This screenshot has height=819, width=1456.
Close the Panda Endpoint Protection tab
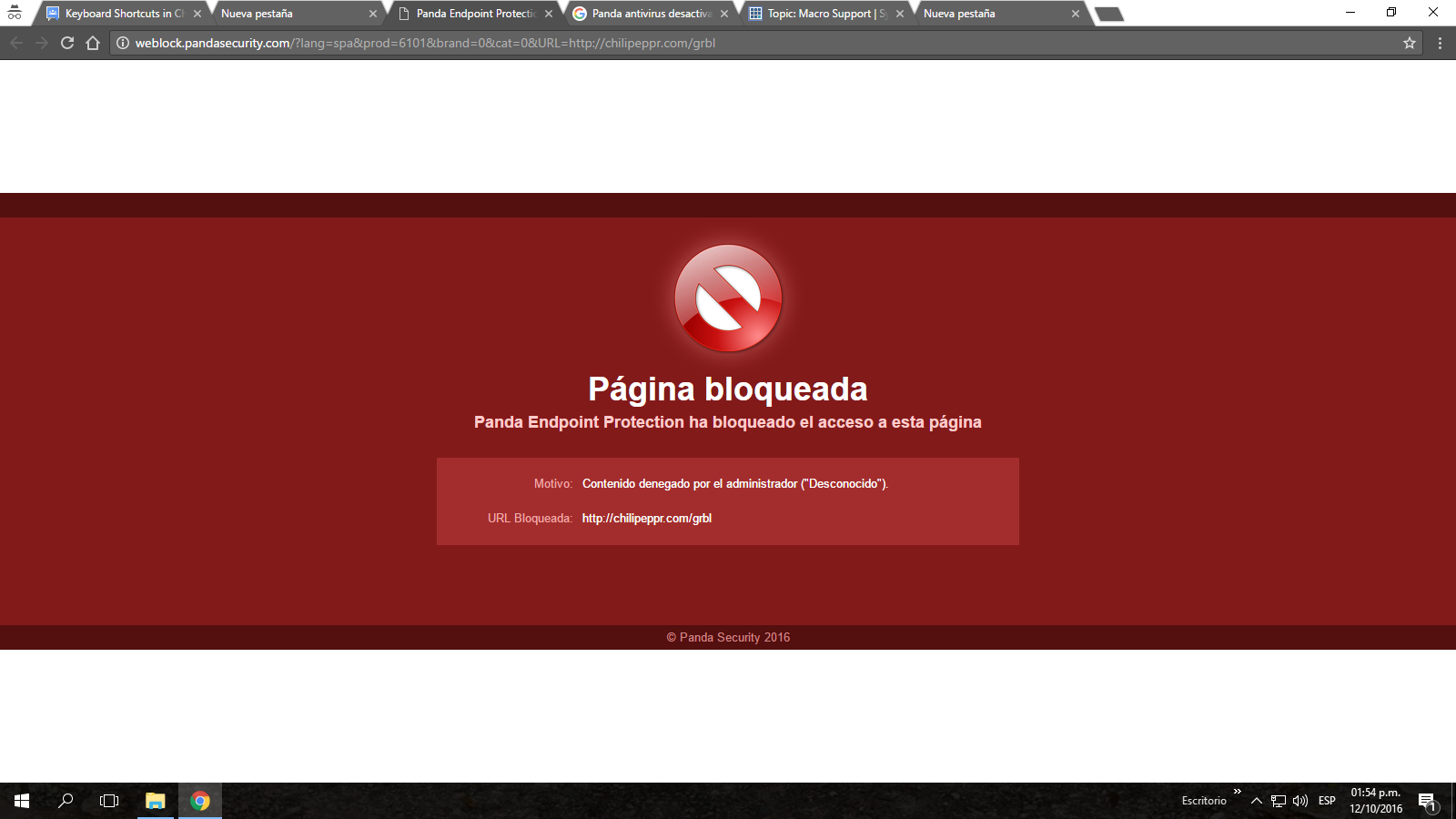pos(549,14)
